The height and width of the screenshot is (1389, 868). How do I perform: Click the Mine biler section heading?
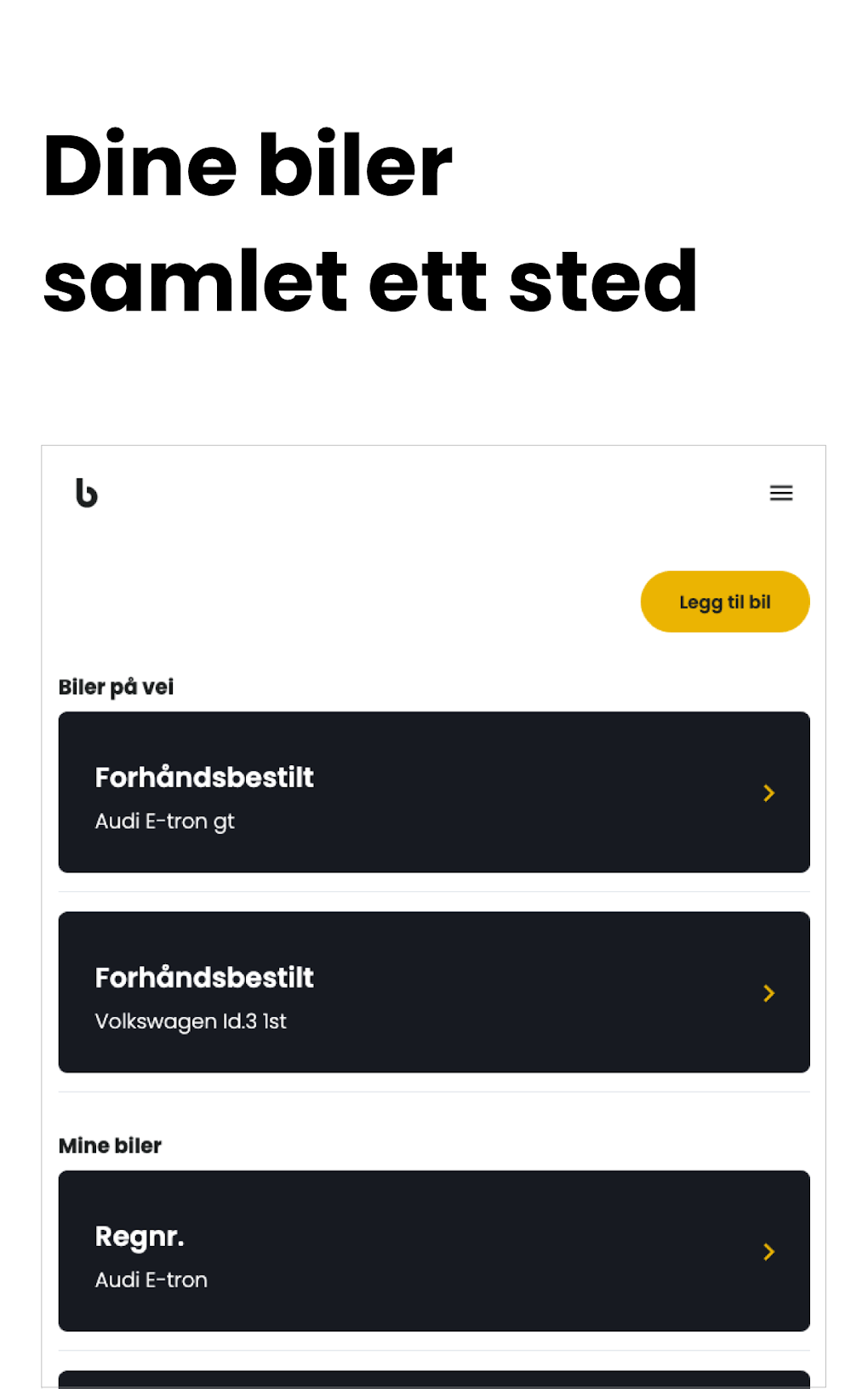pyautogui.click(x=110, y=1146)
